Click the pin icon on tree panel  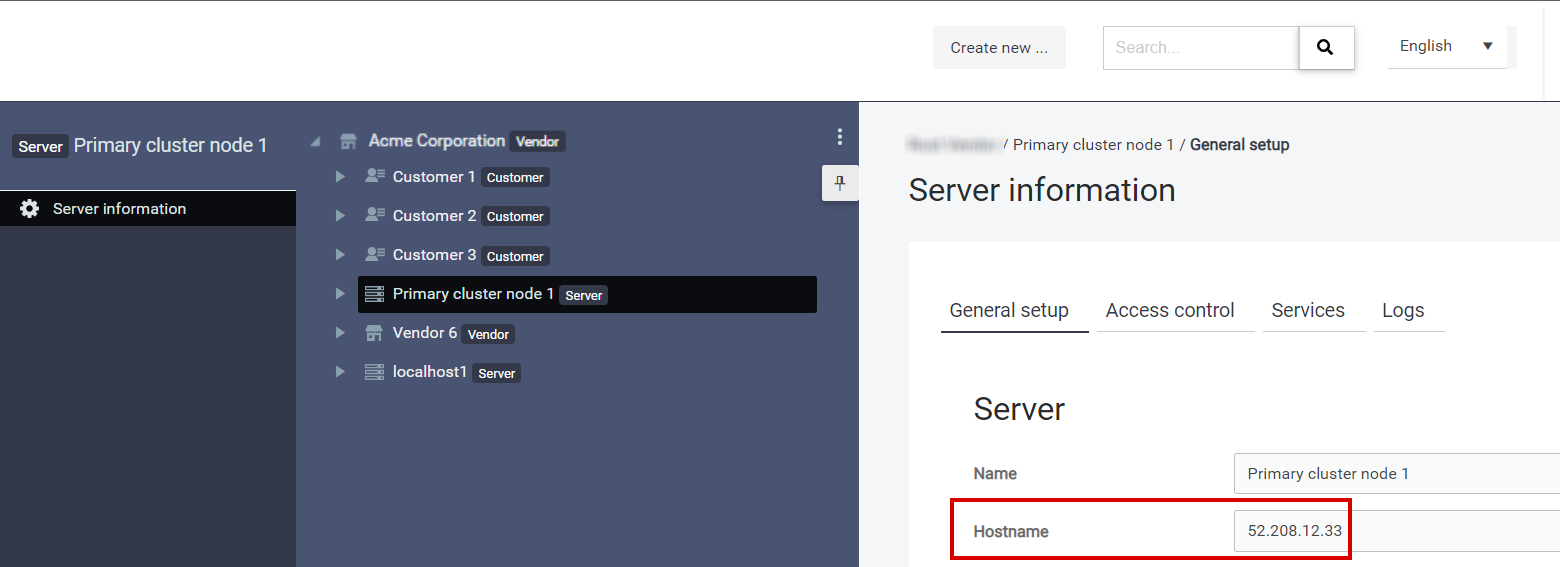839,183
